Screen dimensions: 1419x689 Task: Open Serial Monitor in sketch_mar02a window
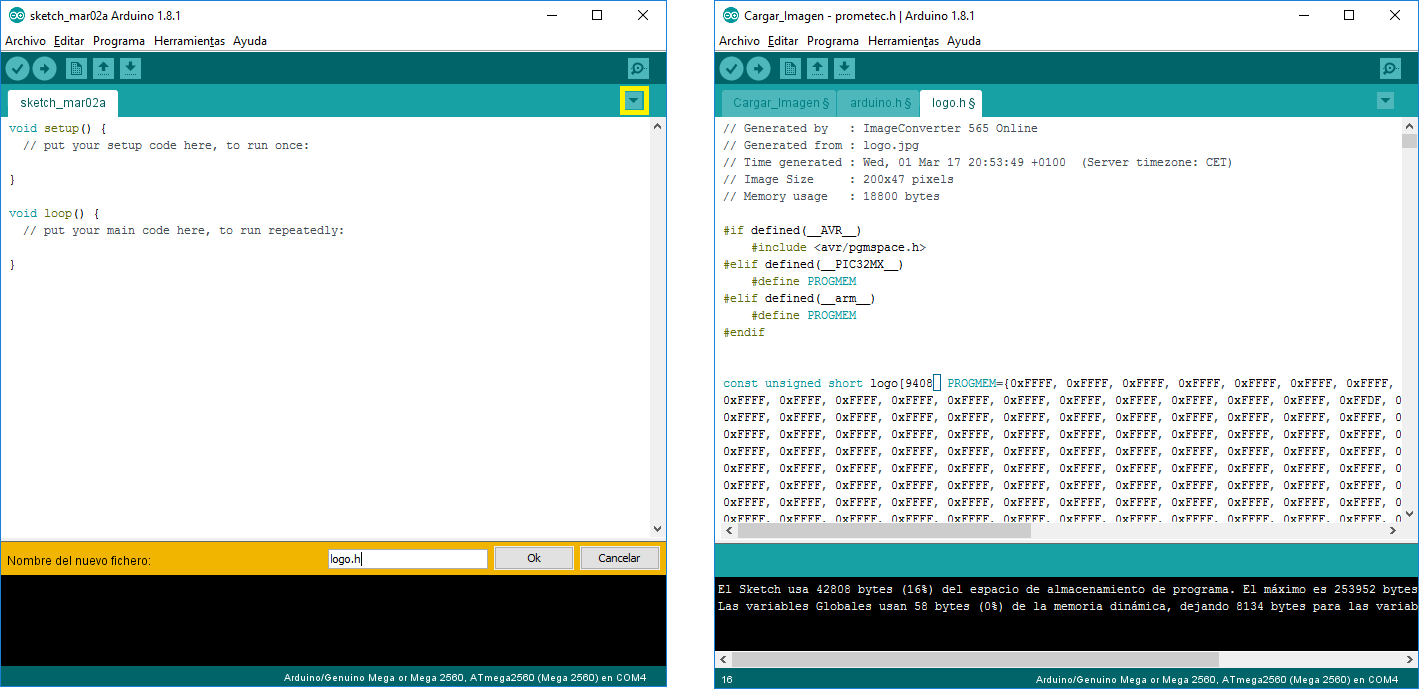tap(638, 68)
